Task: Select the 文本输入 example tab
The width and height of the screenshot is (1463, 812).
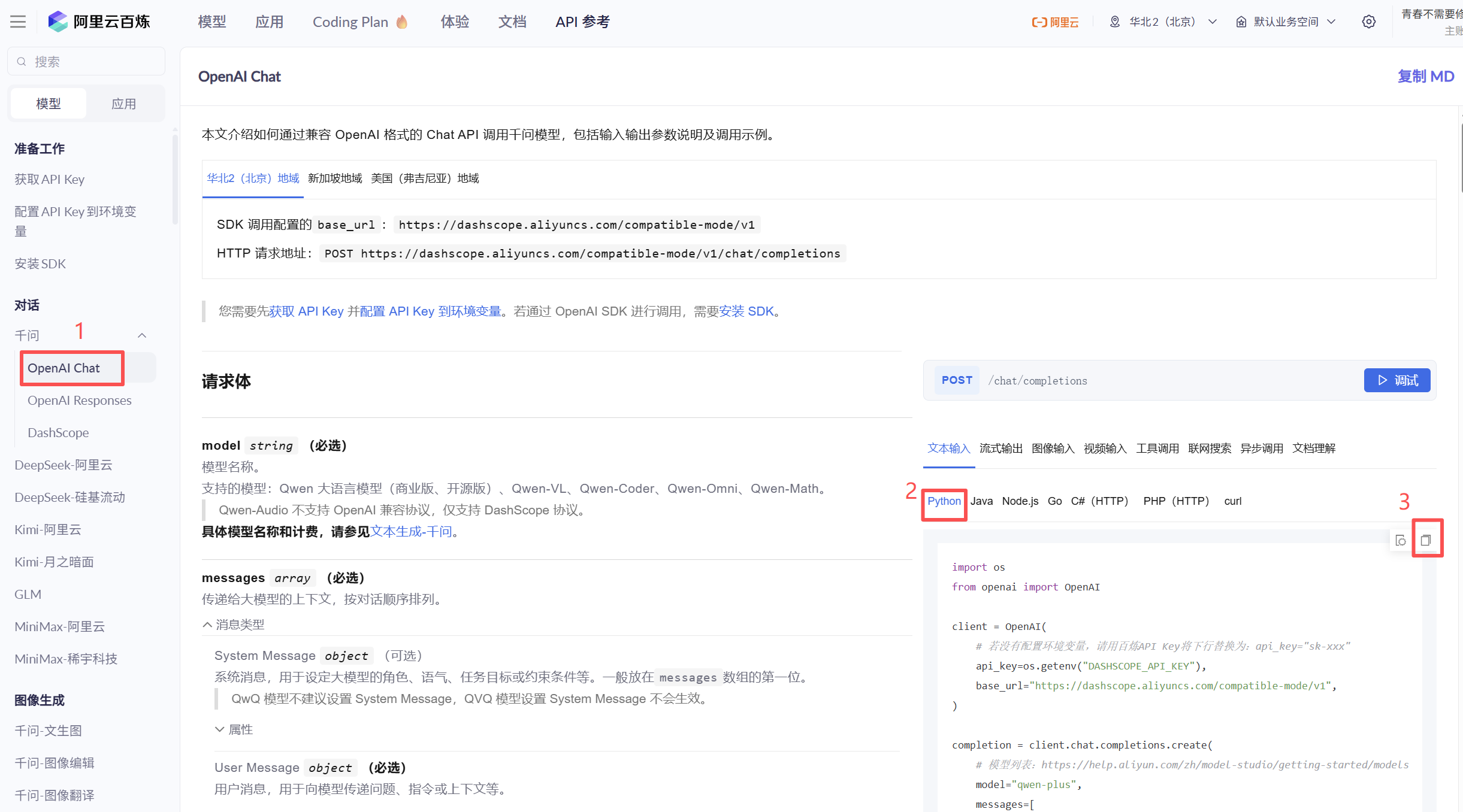Action: pyautogui.click(x=949, y=449)
